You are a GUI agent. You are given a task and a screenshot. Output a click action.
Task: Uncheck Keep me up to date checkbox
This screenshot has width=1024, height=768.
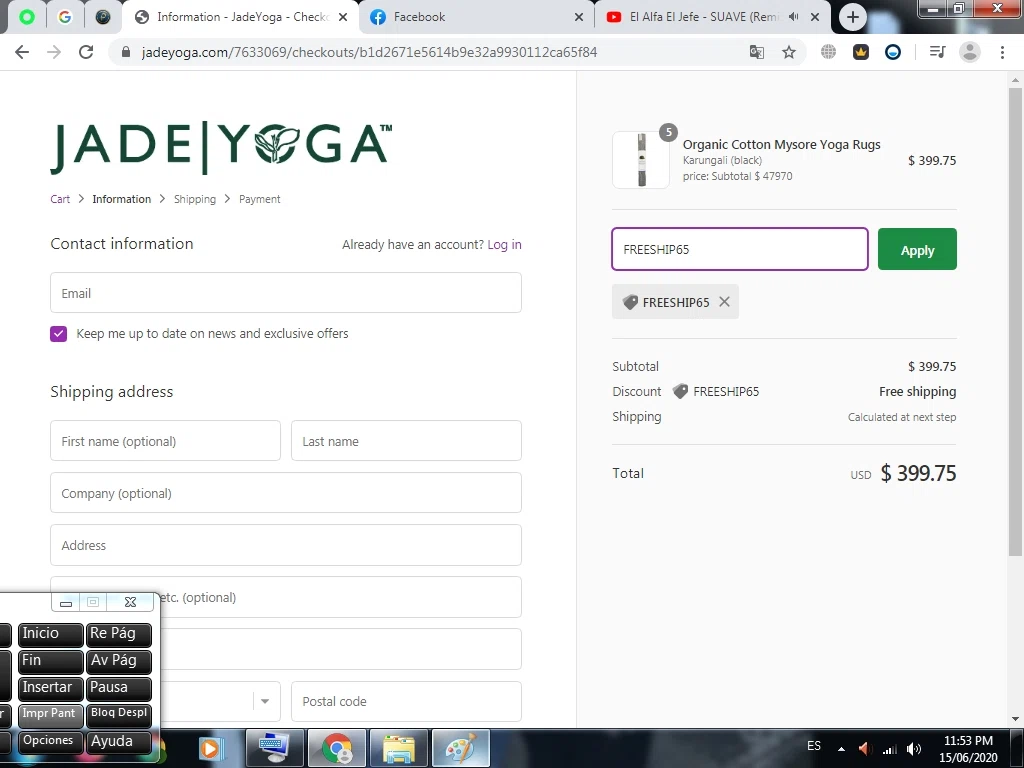click(59, 334)
